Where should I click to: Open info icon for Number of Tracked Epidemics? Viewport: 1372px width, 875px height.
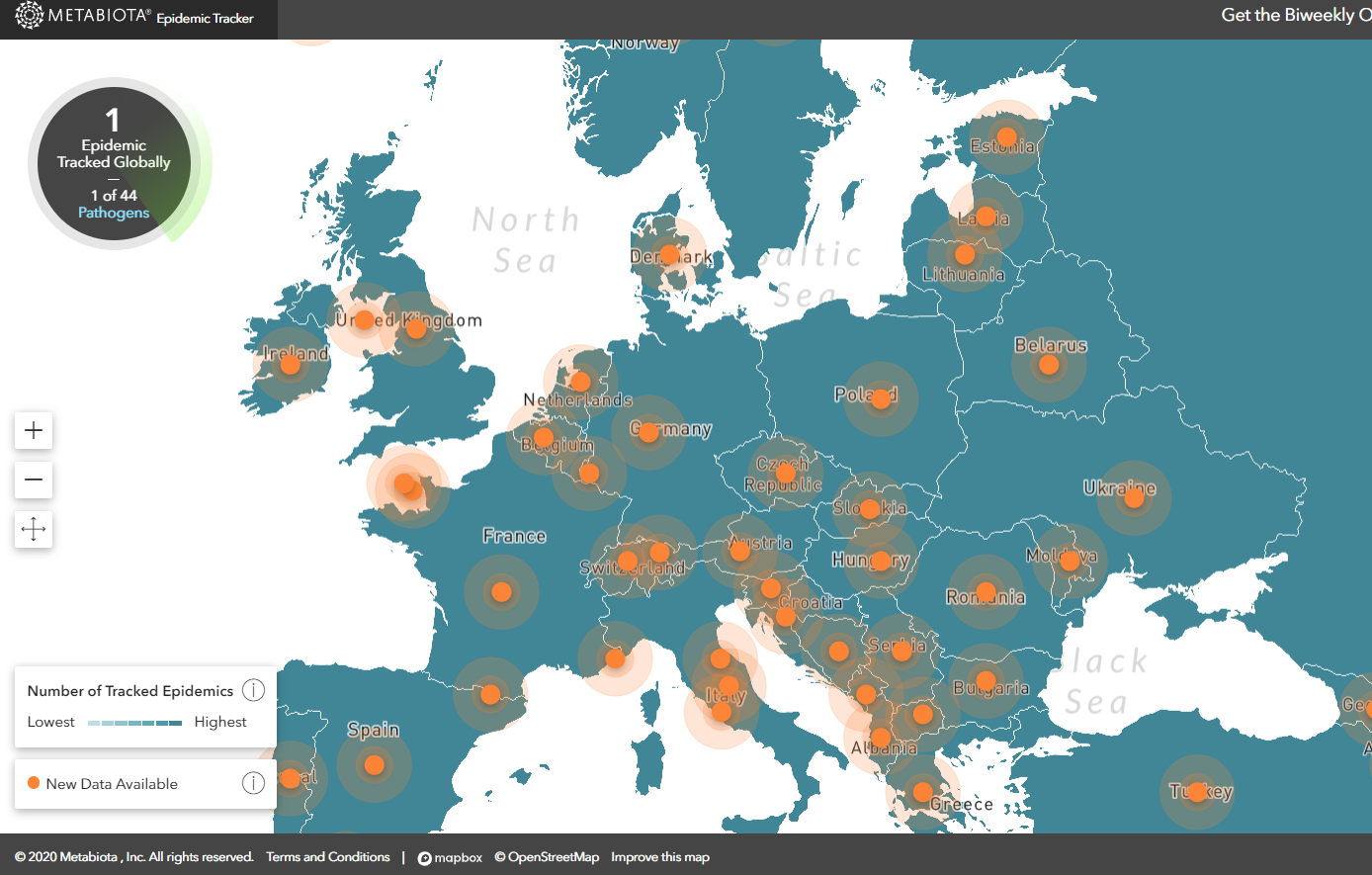[x=253, y=690]
